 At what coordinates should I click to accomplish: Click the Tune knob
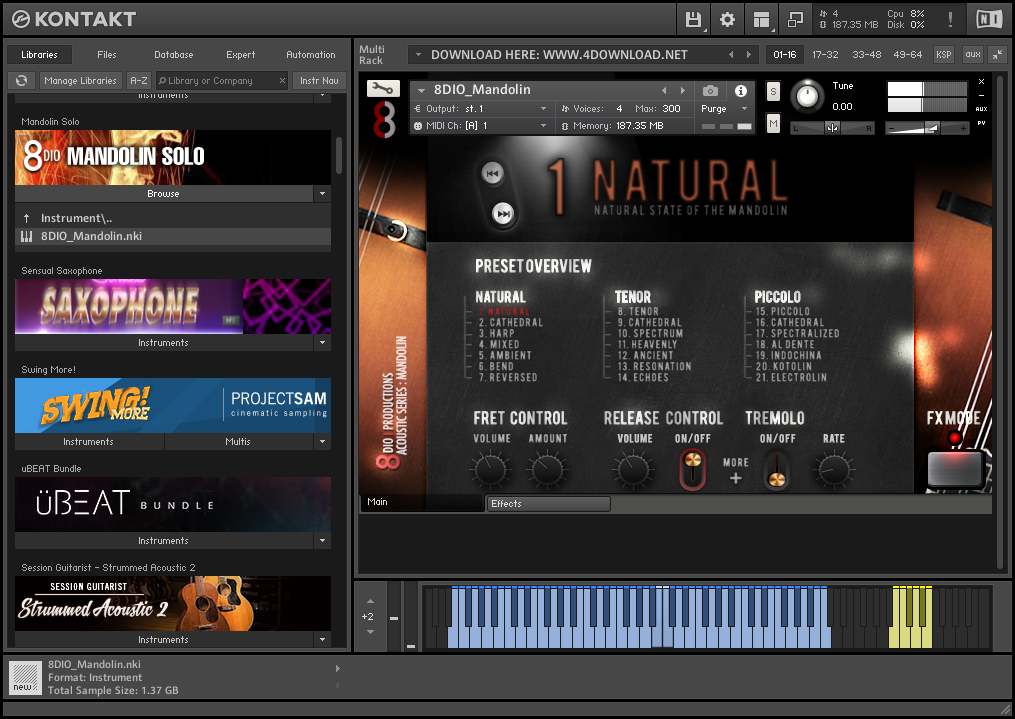click(807, 96)
